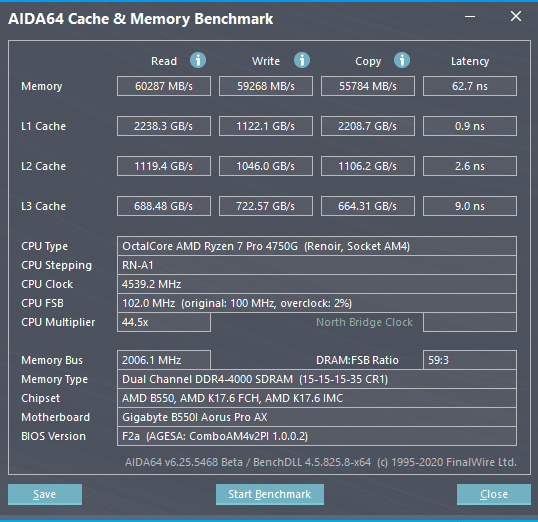Click the Save button
Viewport: 538px width, 522px height.
point(45,494)
